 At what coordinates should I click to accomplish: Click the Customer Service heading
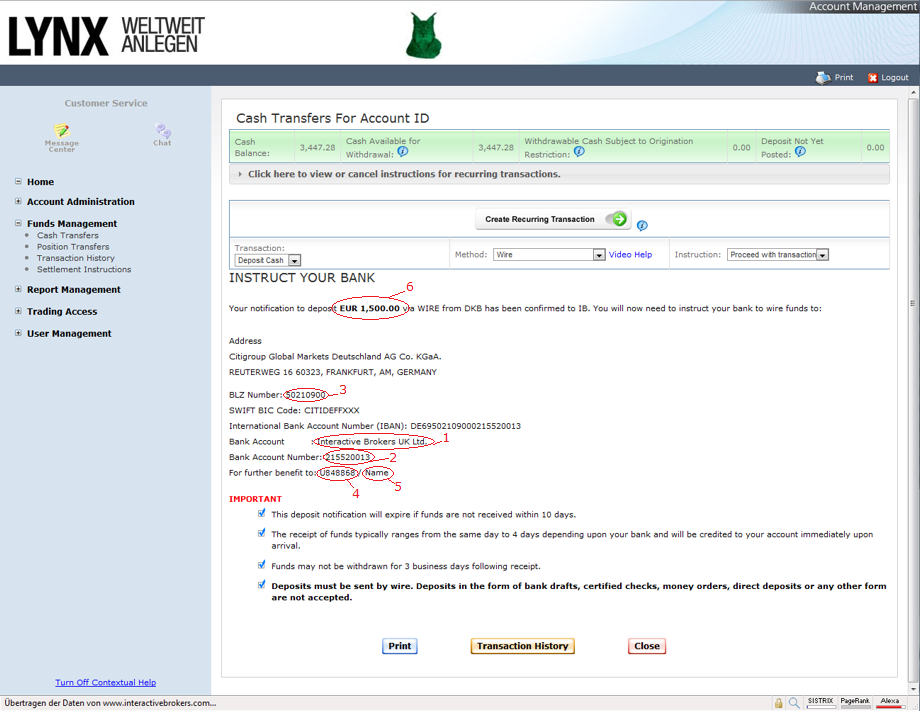[106, 103]
